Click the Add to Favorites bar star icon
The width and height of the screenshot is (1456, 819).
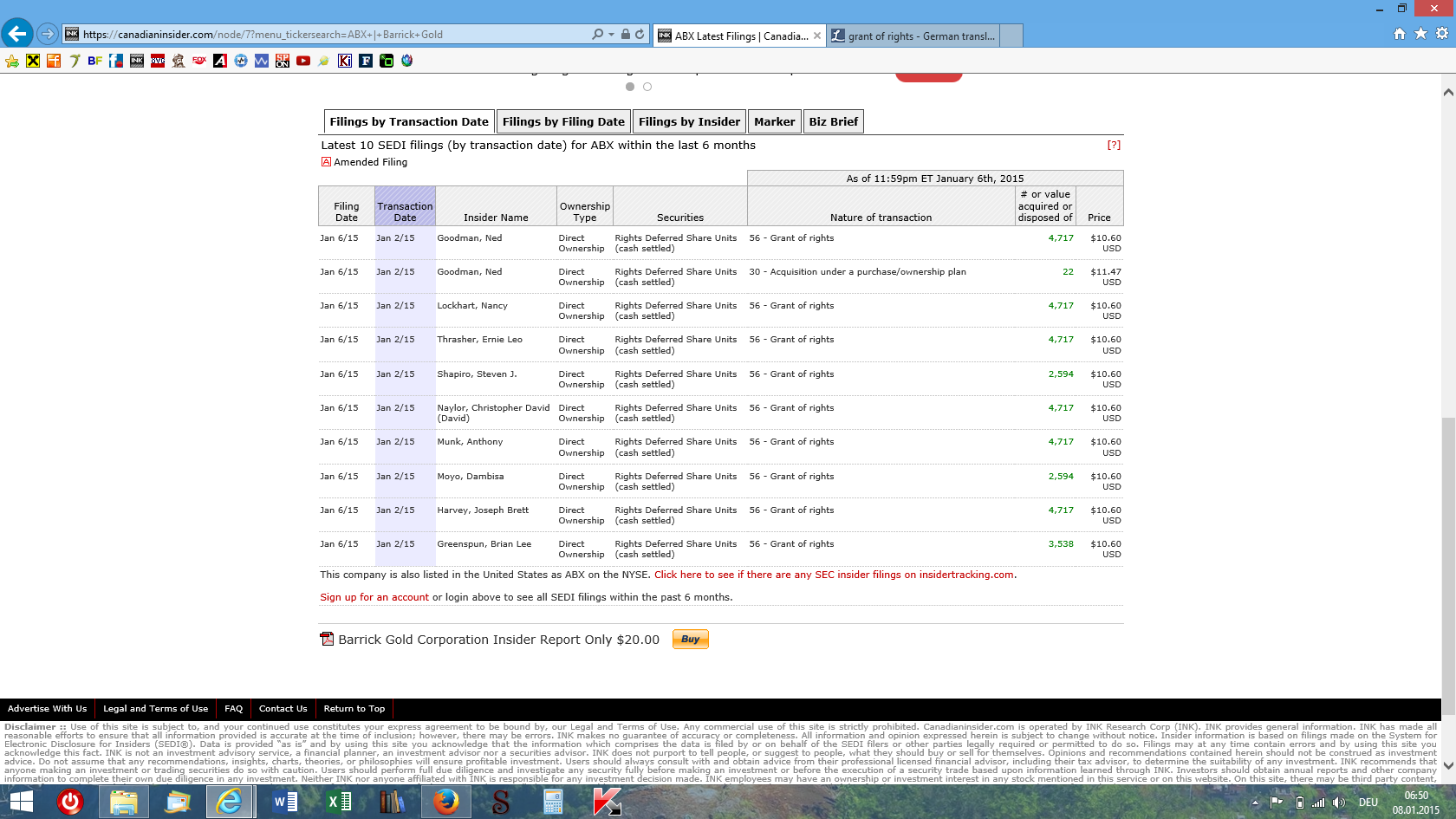(x=12, y=61)
